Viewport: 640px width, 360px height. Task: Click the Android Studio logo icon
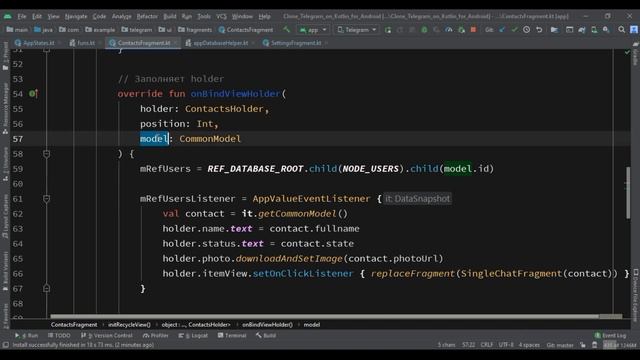[8, 16]
